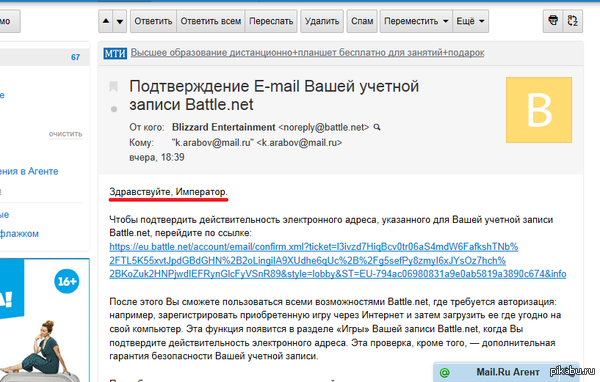Image resolution: width=600 pixels, height=382 pixels.
Task: Toggle the unread dot marker
Action: [x=114, y=109]
